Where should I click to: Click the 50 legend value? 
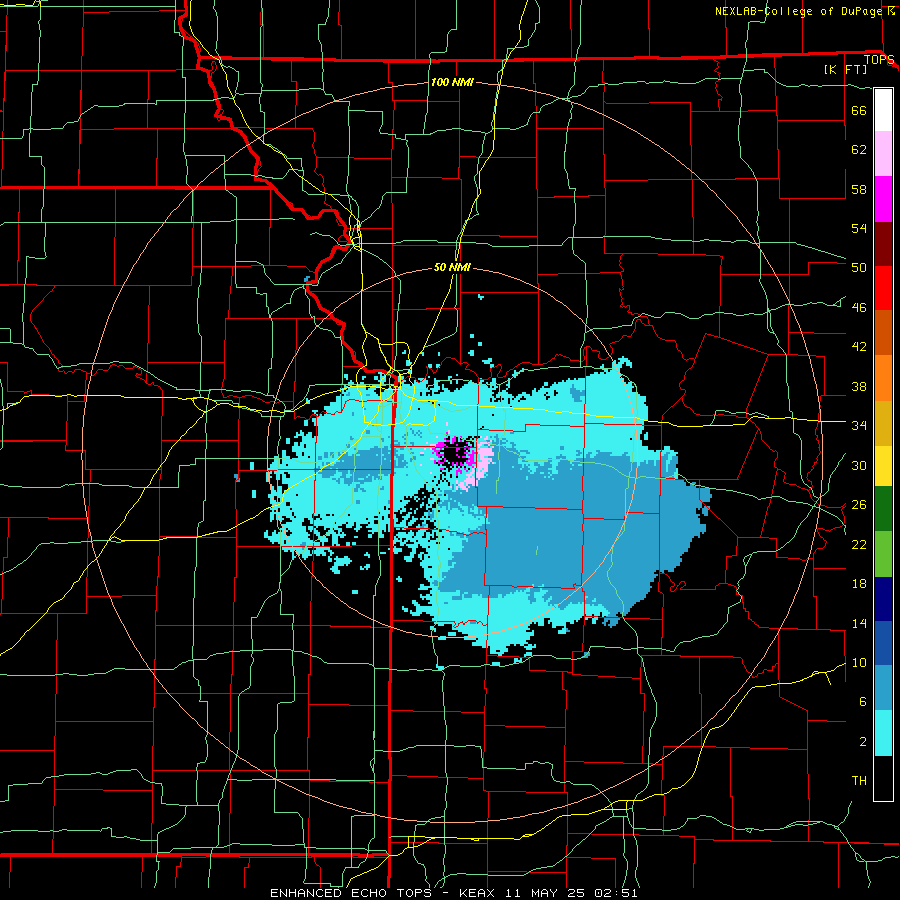(859, 268)
